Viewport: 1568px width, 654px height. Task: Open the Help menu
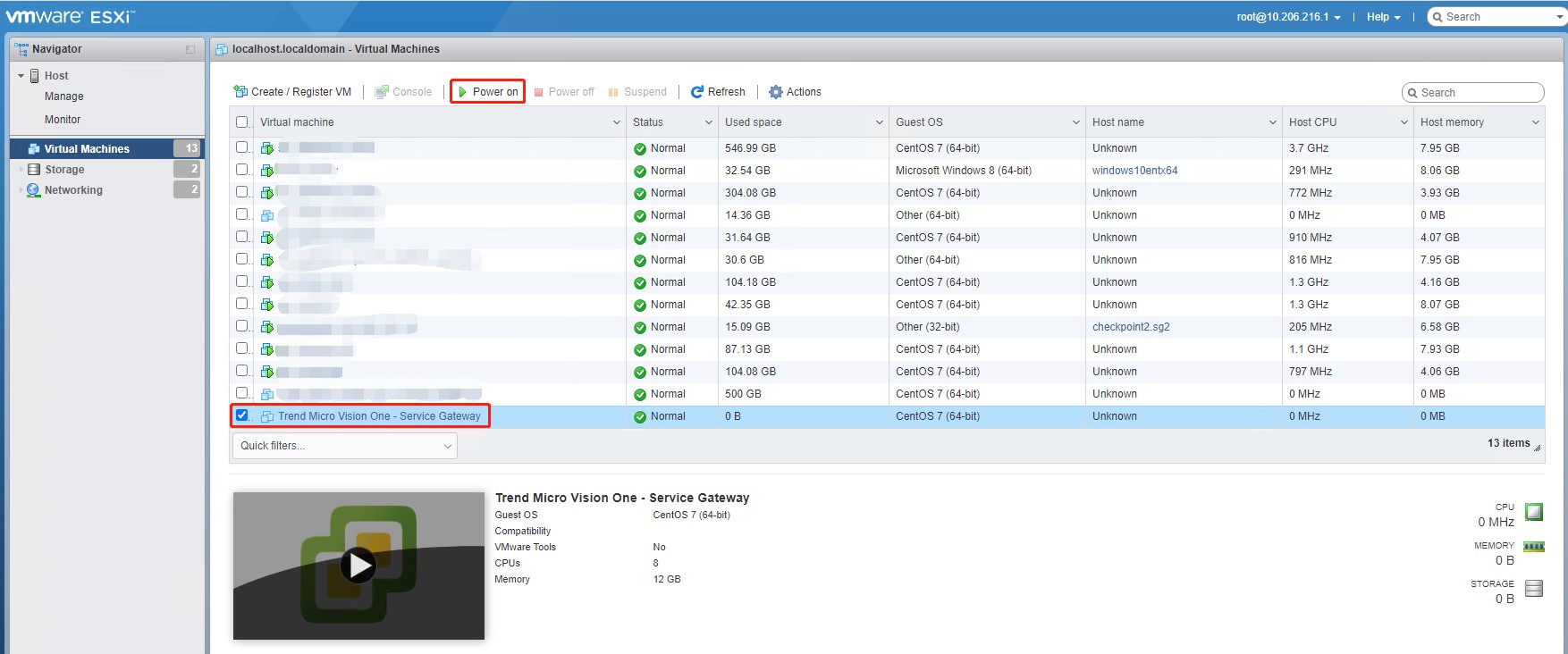point(1382,17)
